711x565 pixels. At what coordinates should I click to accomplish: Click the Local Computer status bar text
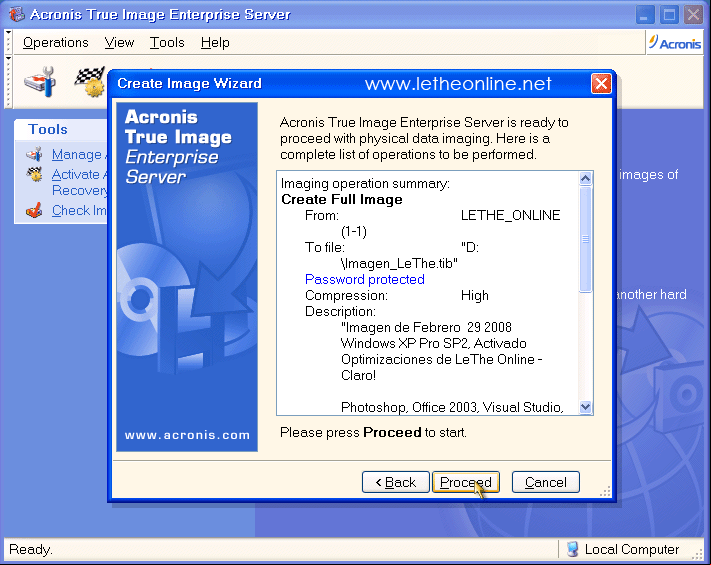click(x=632, y=550)
